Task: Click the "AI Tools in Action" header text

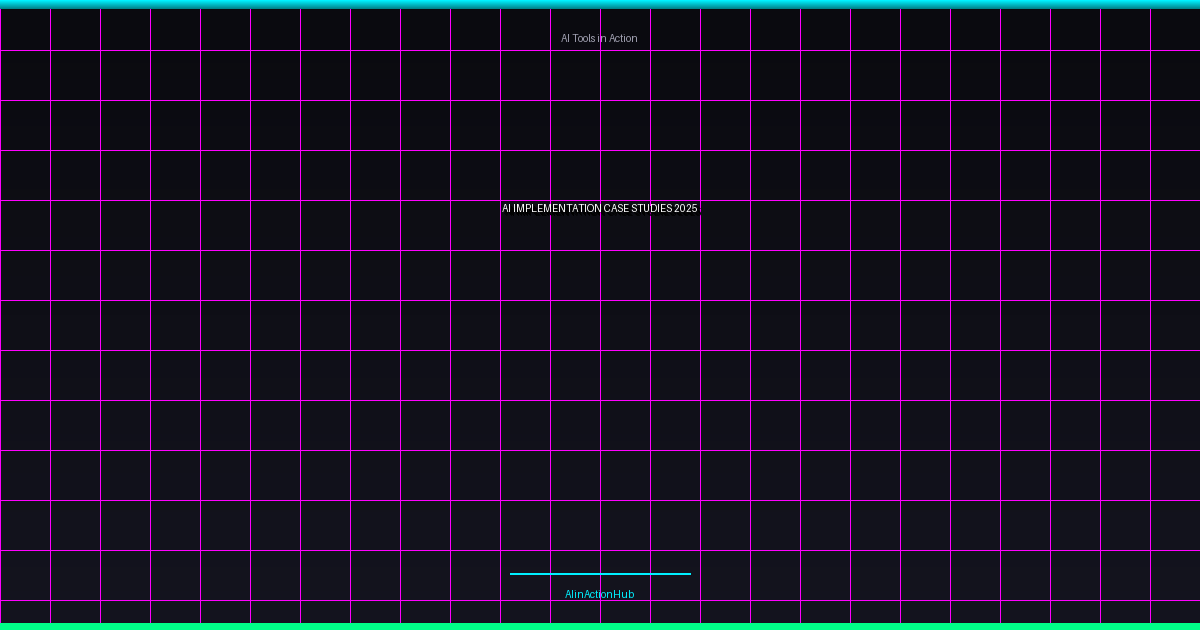Action: [599, 38]
